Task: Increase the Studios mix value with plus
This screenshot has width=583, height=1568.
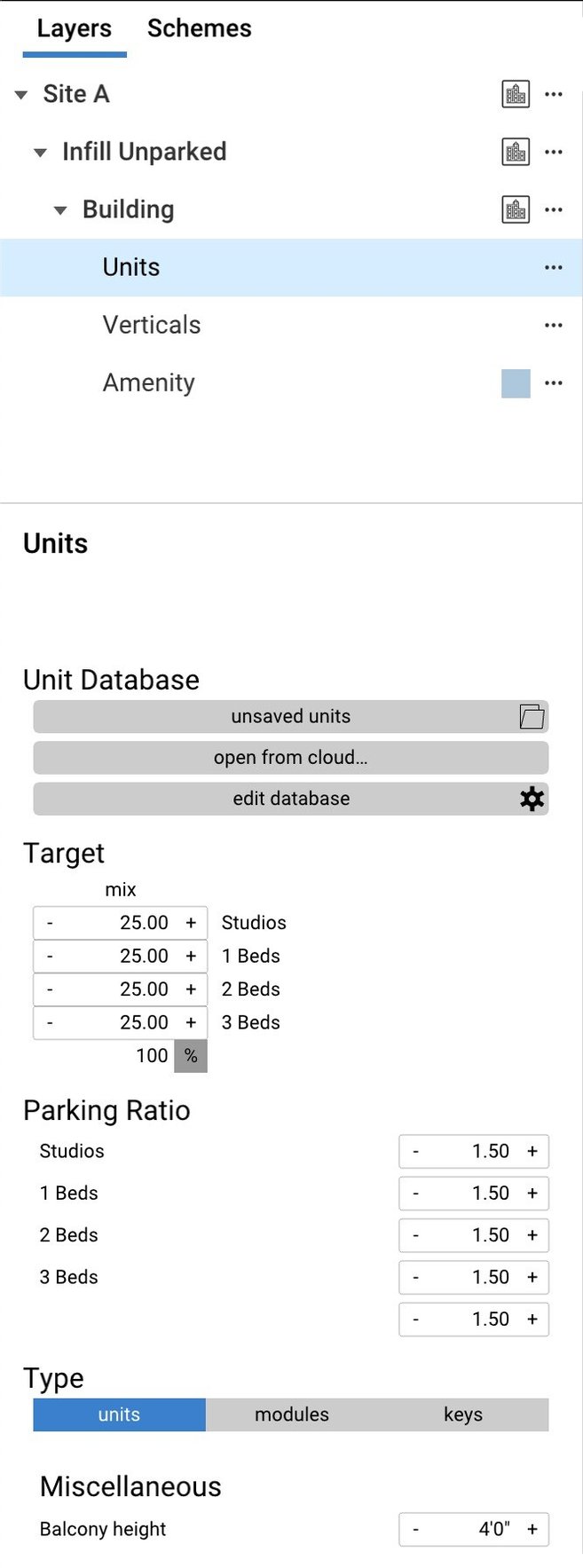Action: click(191, 923)
